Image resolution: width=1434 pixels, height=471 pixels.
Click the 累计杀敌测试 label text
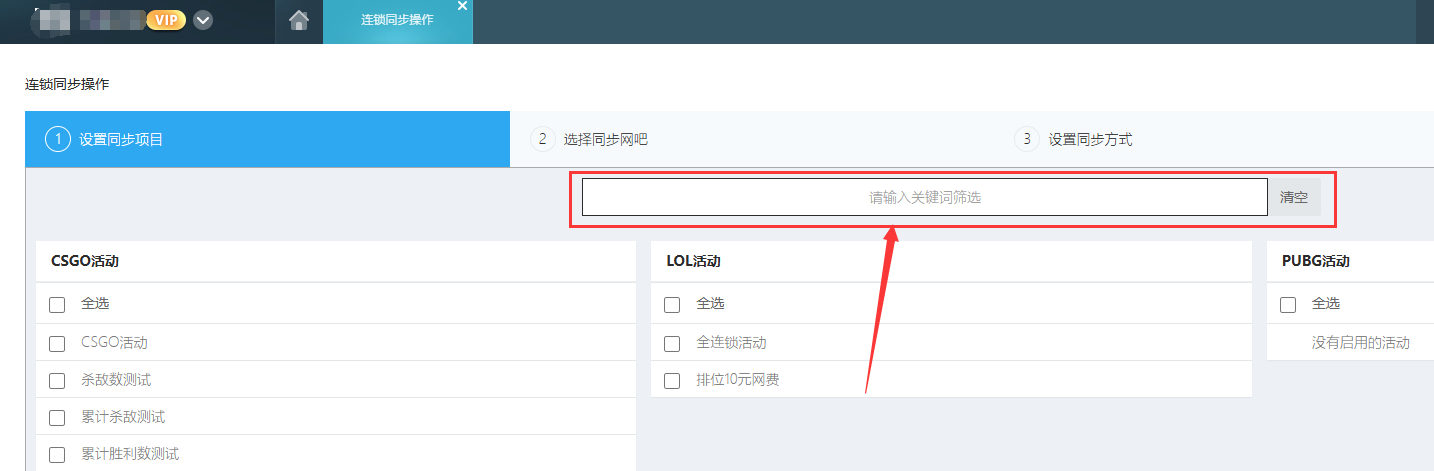[123, 417]
